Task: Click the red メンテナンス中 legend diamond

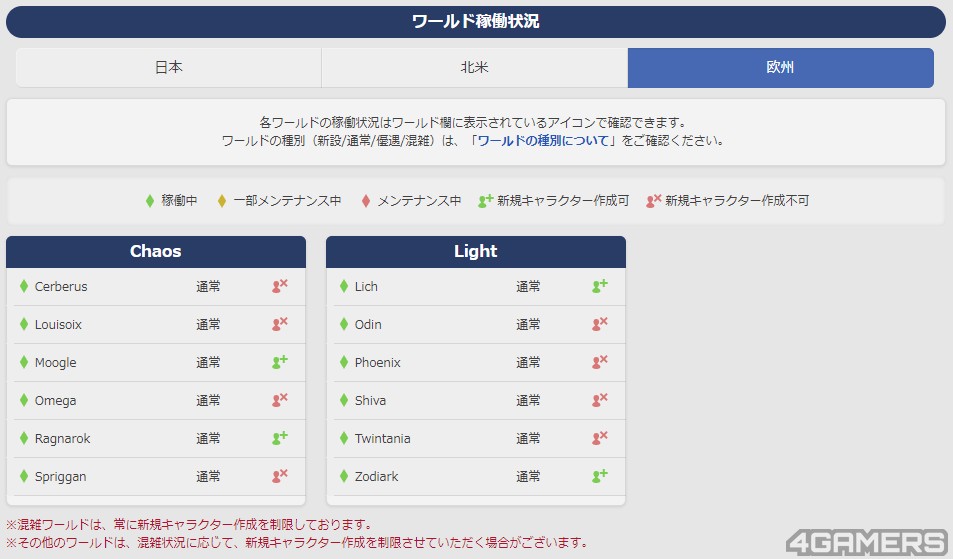Action: pos(366,200)
